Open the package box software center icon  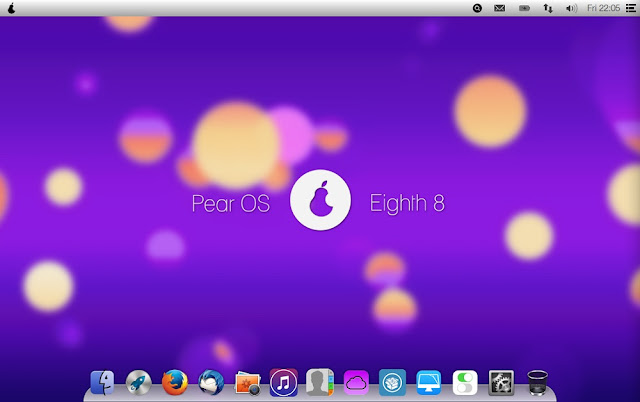point(392,382)
